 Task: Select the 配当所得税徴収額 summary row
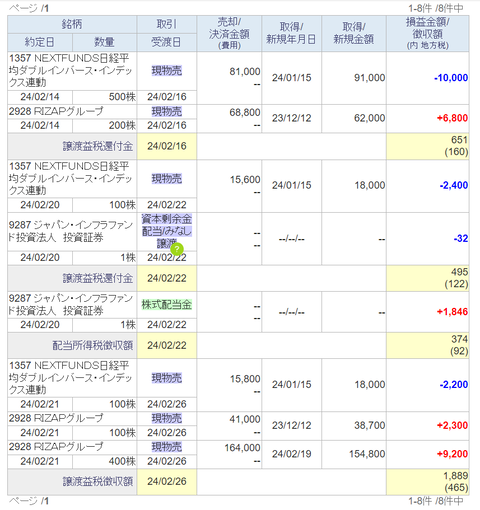pos(238,345)
